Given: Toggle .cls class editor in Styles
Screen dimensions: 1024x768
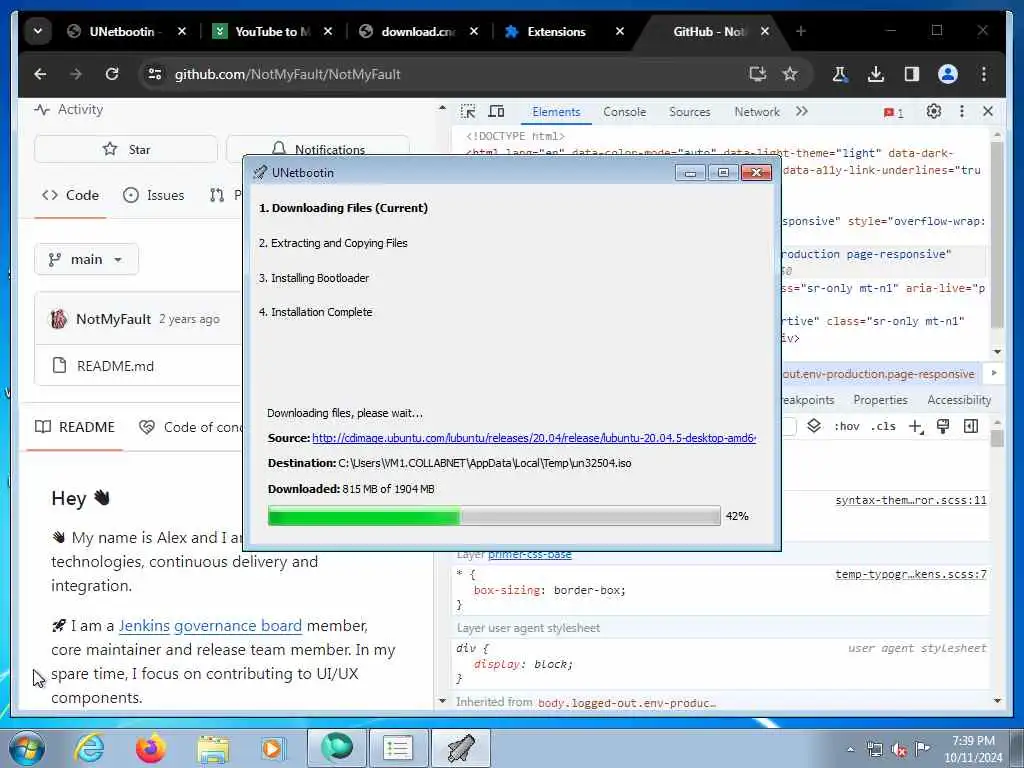Looking at the screenshot, I should coord(883,426).
